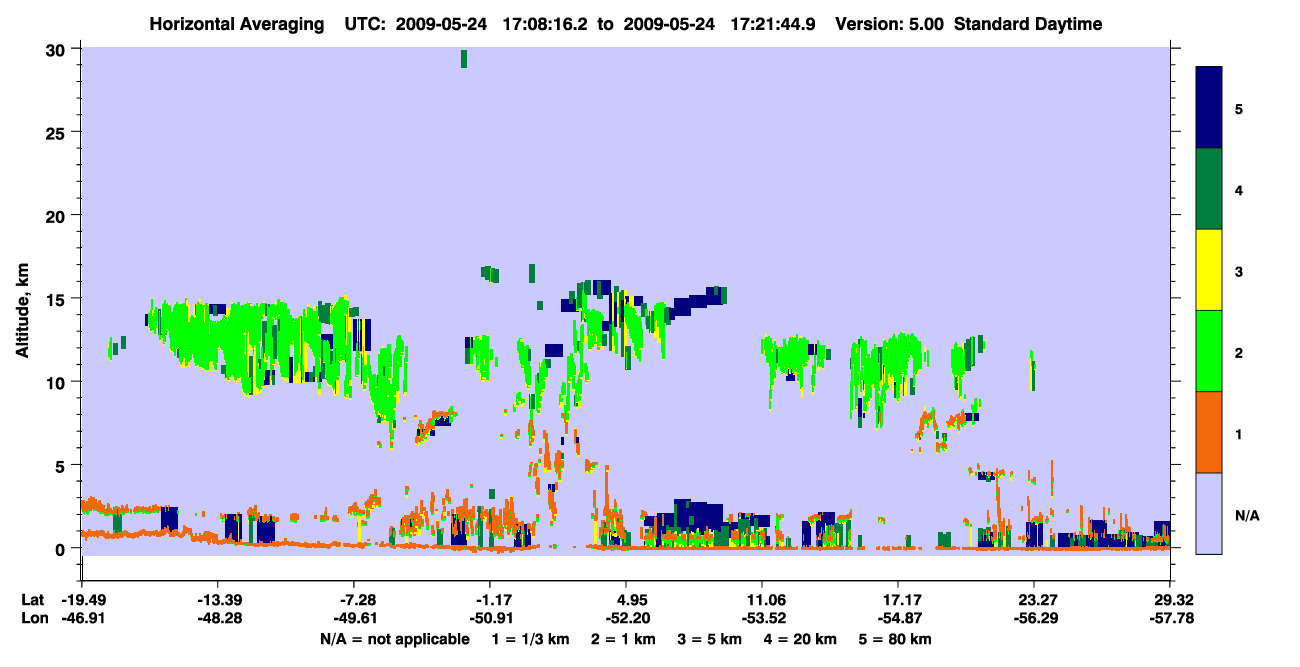
Task: Click the legend text '2 = 1 km'
Action: pyautogui.click(x=623, y=639)
